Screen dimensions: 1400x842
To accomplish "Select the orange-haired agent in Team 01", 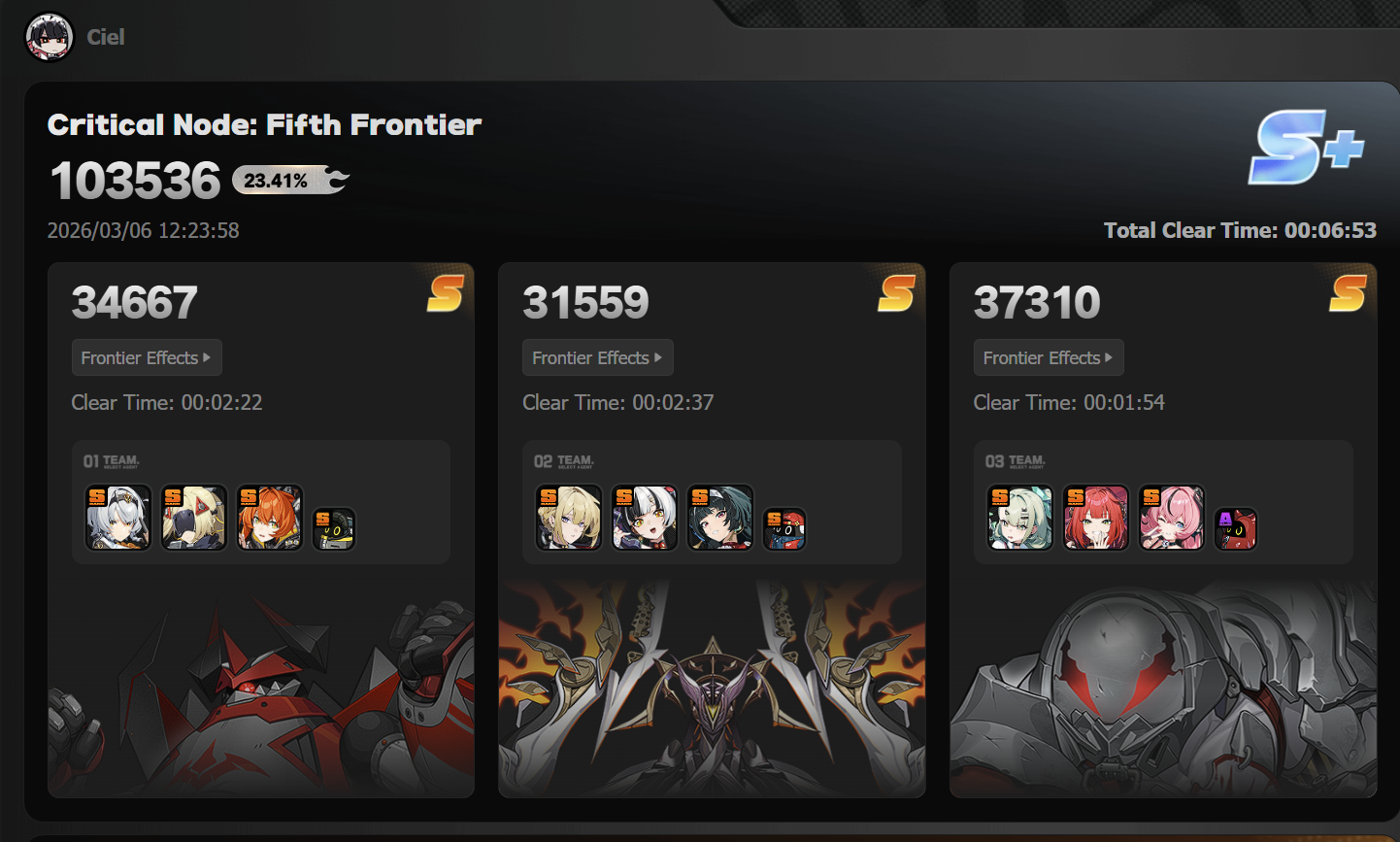I will point(270,518).
